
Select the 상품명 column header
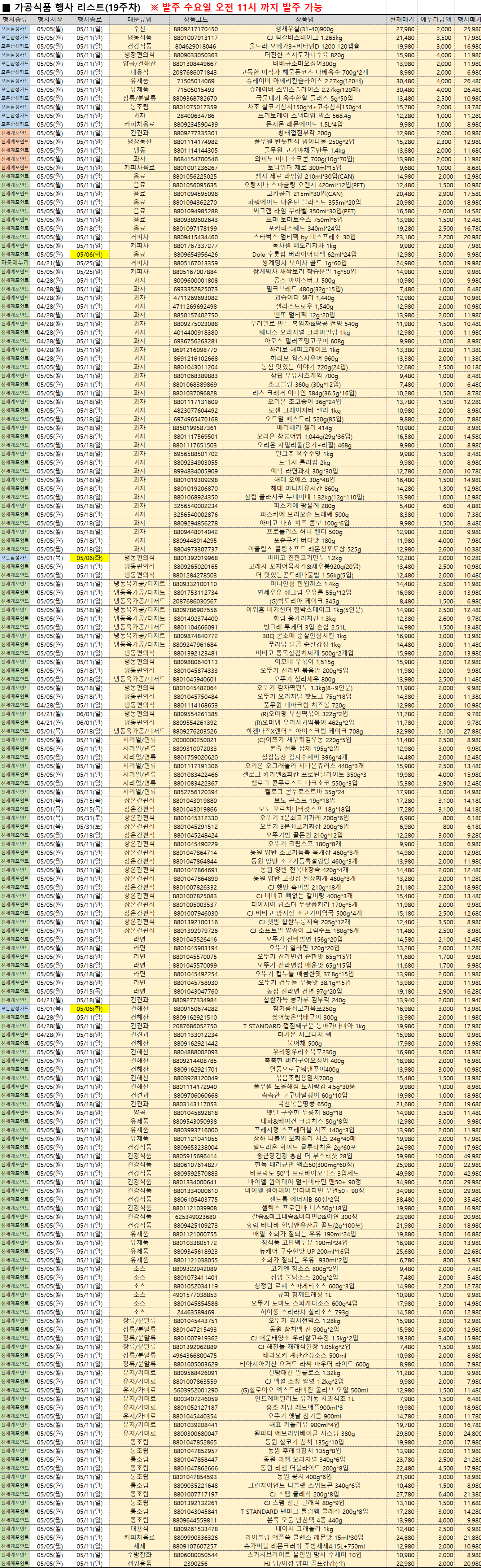[x=304, y=20]
